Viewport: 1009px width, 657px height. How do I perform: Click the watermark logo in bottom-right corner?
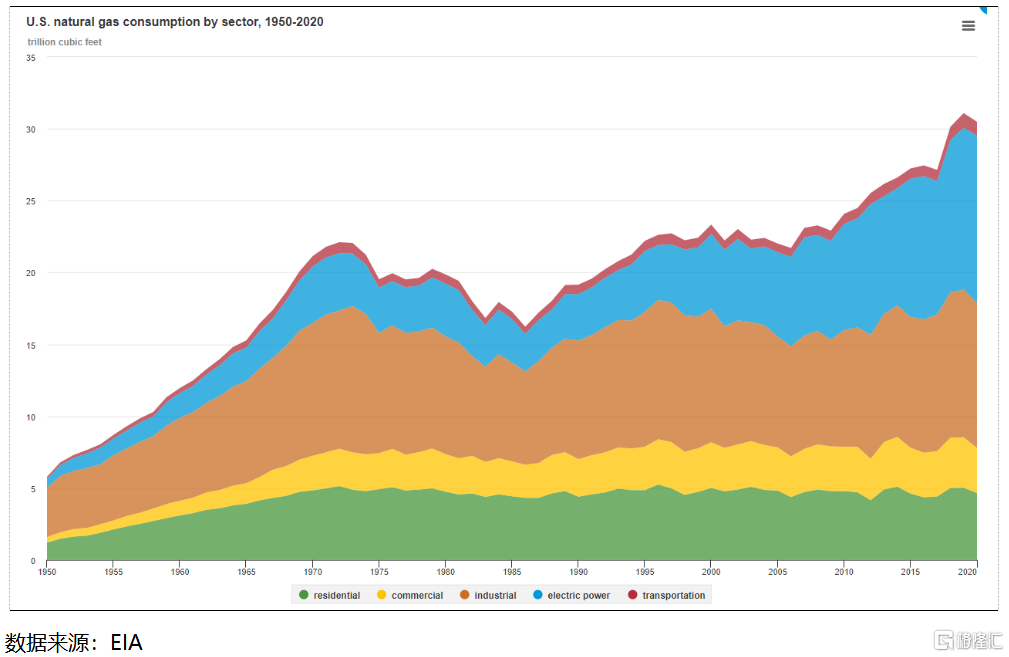pyautogui.click(x=963, y=639)
